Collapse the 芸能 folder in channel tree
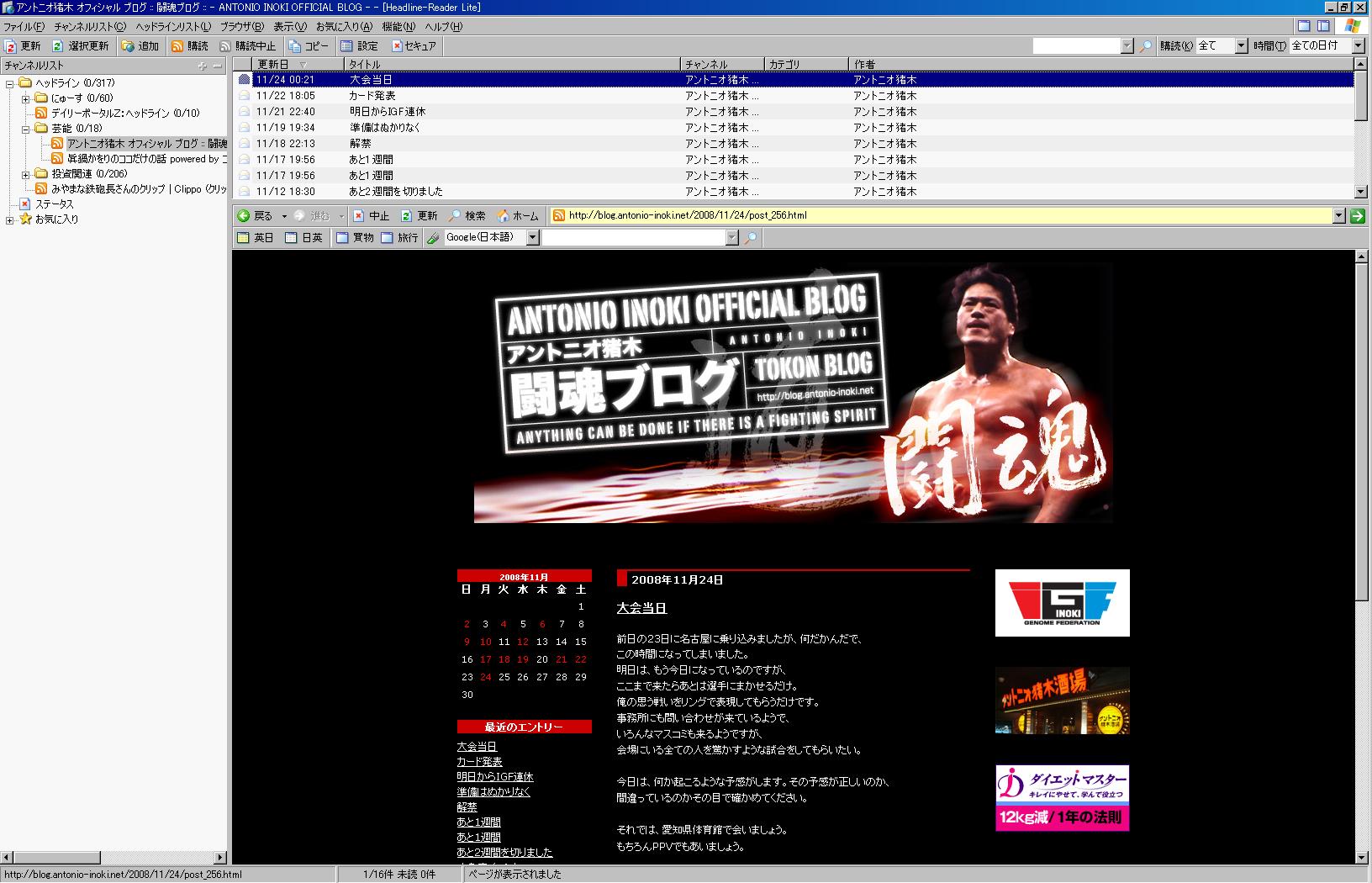This screenshot has height=883, width=1372. (26, 129)
